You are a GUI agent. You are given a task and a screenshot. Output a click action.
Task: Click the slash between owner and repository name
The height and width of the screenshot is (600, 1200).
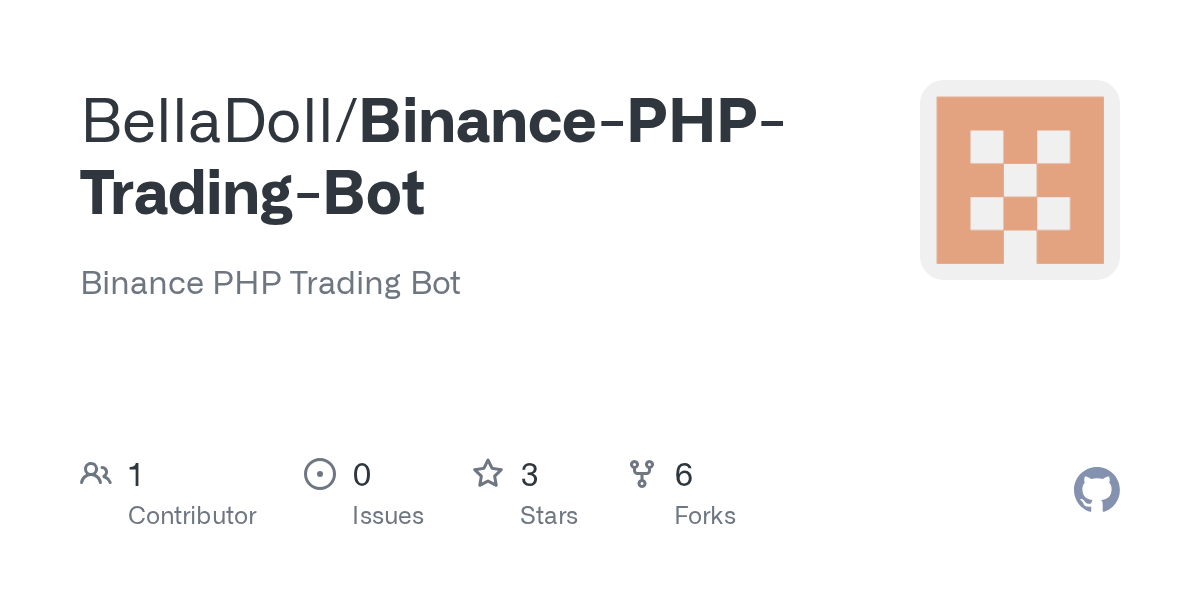350,121
